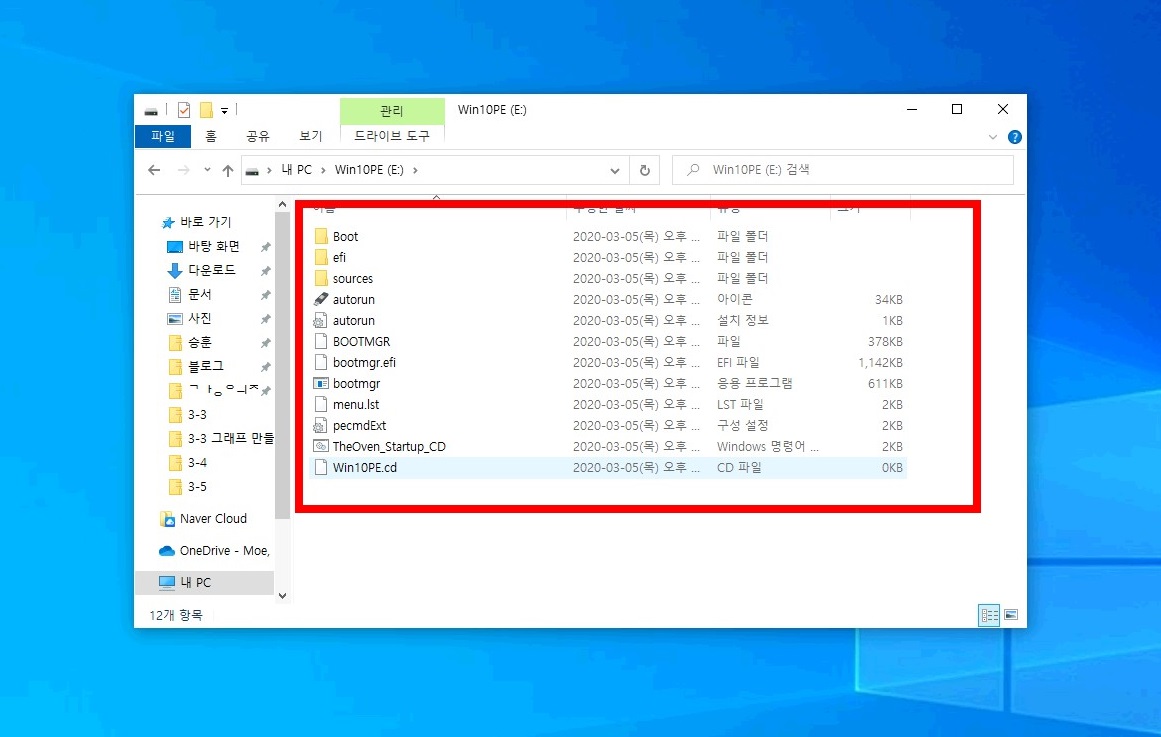Expand chevron after 내 PC in address bar

click(323, 170)
